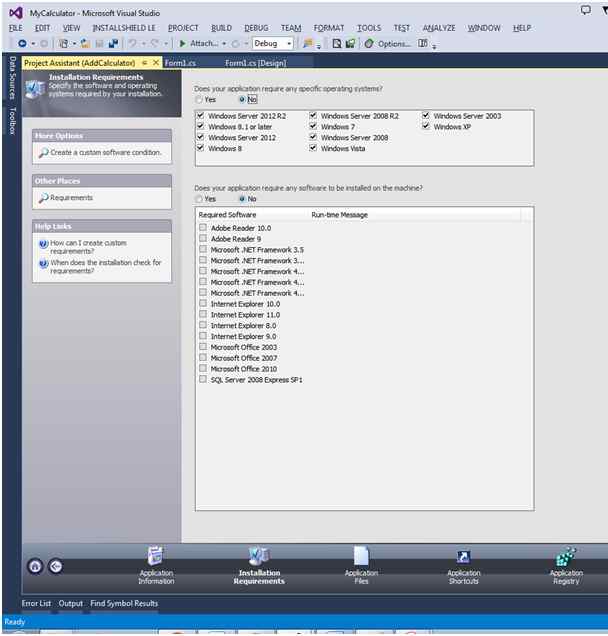Click the InstallShield page view icon

coord(336,43)
